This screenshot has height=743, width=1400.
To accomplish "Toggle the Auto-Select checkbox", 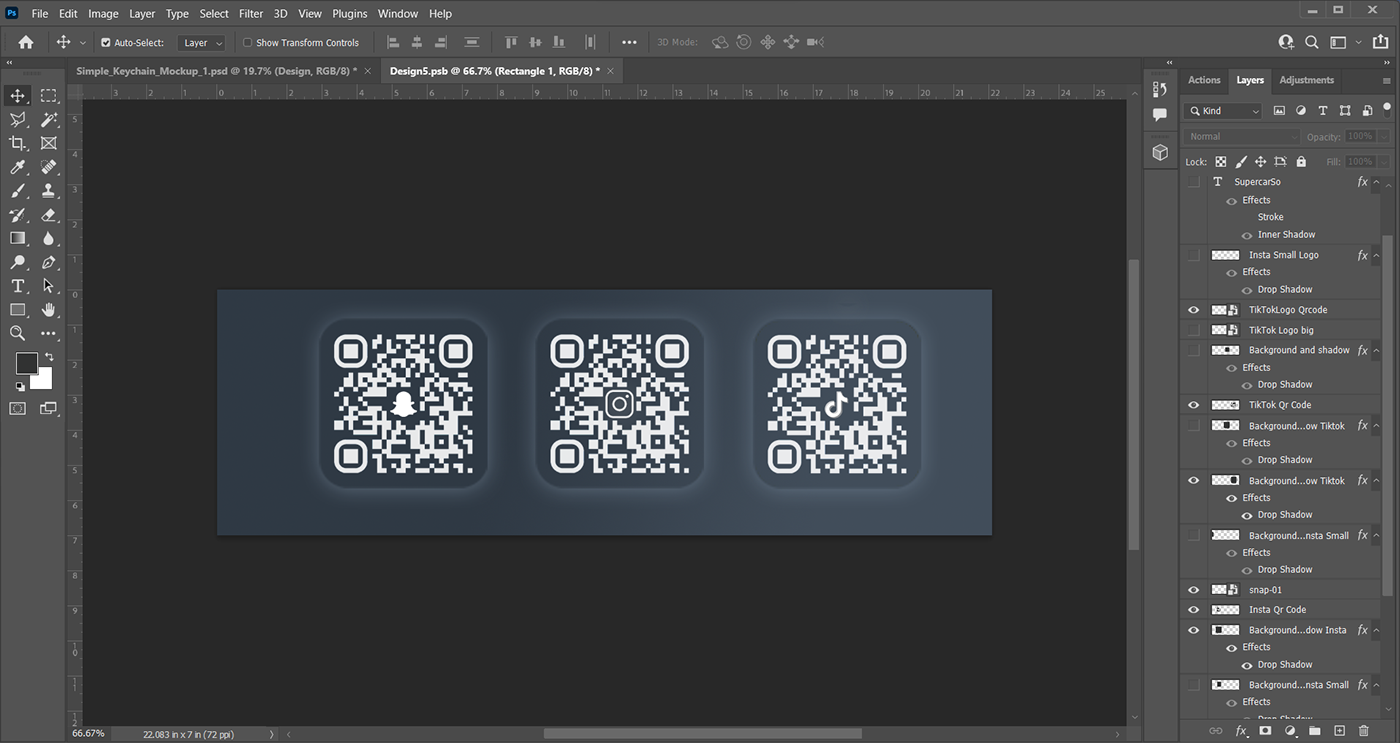I will coord(106,43).
